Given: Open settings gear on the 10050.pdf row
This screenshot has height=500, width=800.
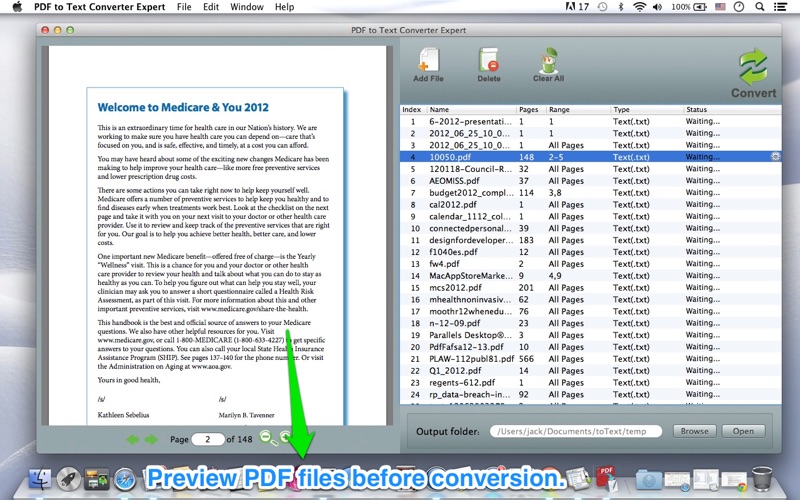Looking at the screenshot, I should coord(776,157).
